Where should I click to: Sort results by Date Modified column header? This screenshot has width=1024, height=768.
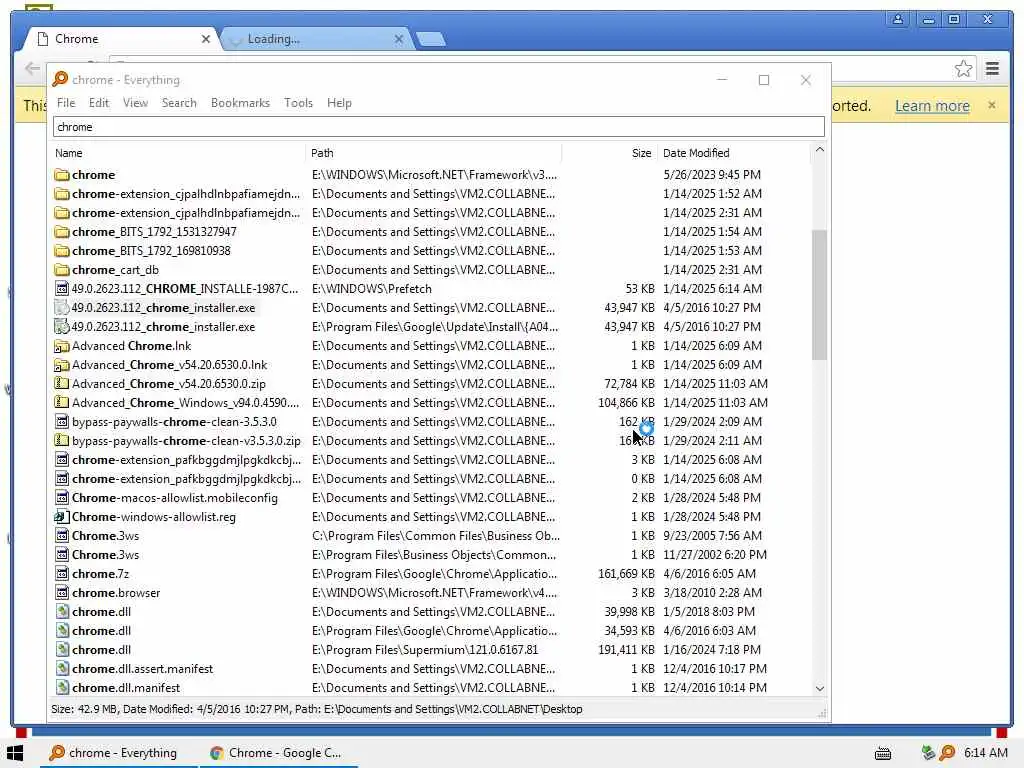pos(734,153)
